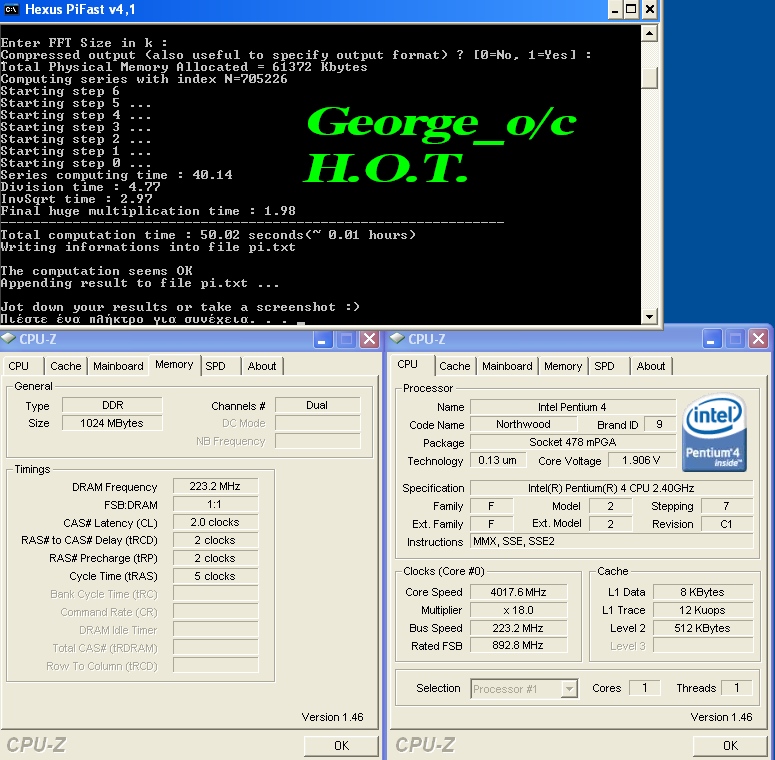
Task: Click the RAS# Precharge value 2 clocks
Action: click(x=215, y=558)
